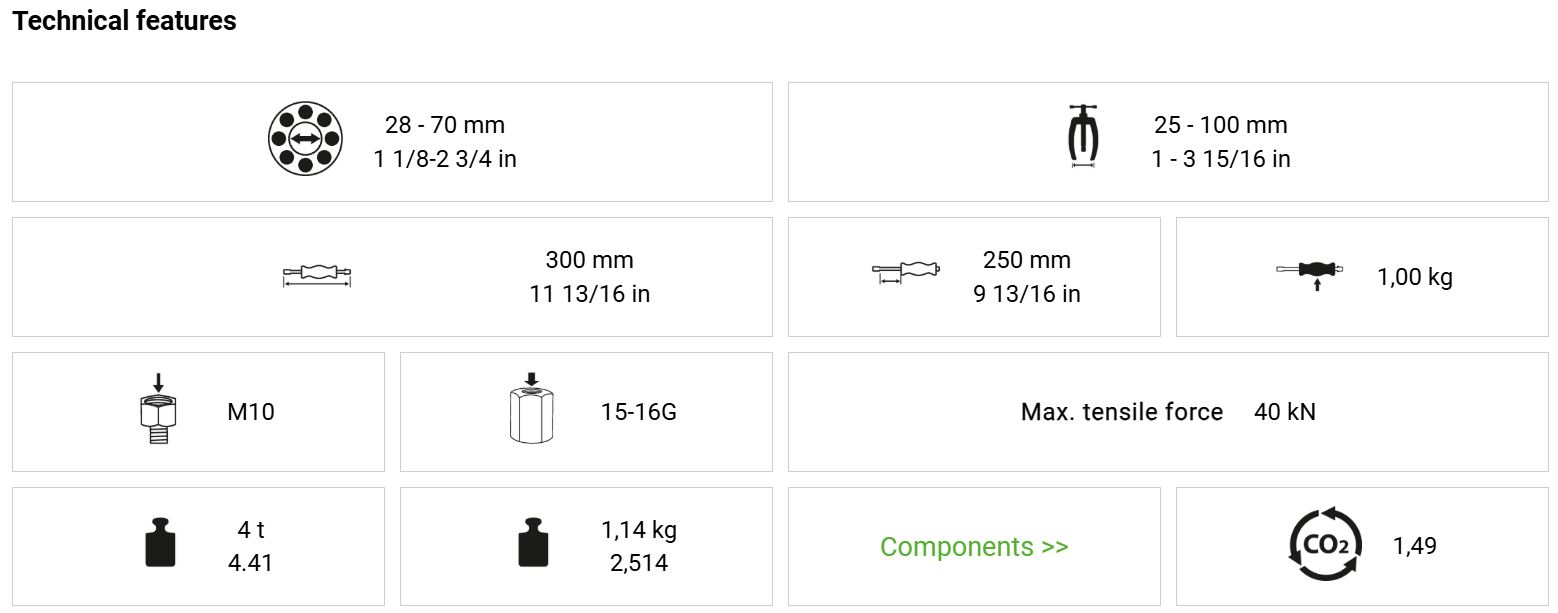Click the 250 mm stroke value
The width and height of the screenshot is (1558, 613).
(1026, 260)
